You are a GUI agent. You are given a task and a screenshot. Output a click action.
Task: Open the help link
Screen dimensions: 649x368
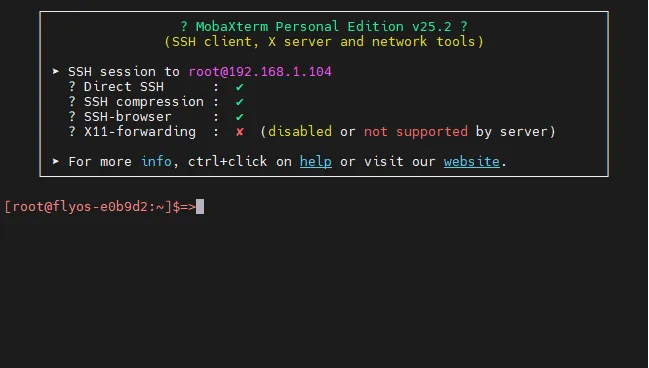[315, 161]
